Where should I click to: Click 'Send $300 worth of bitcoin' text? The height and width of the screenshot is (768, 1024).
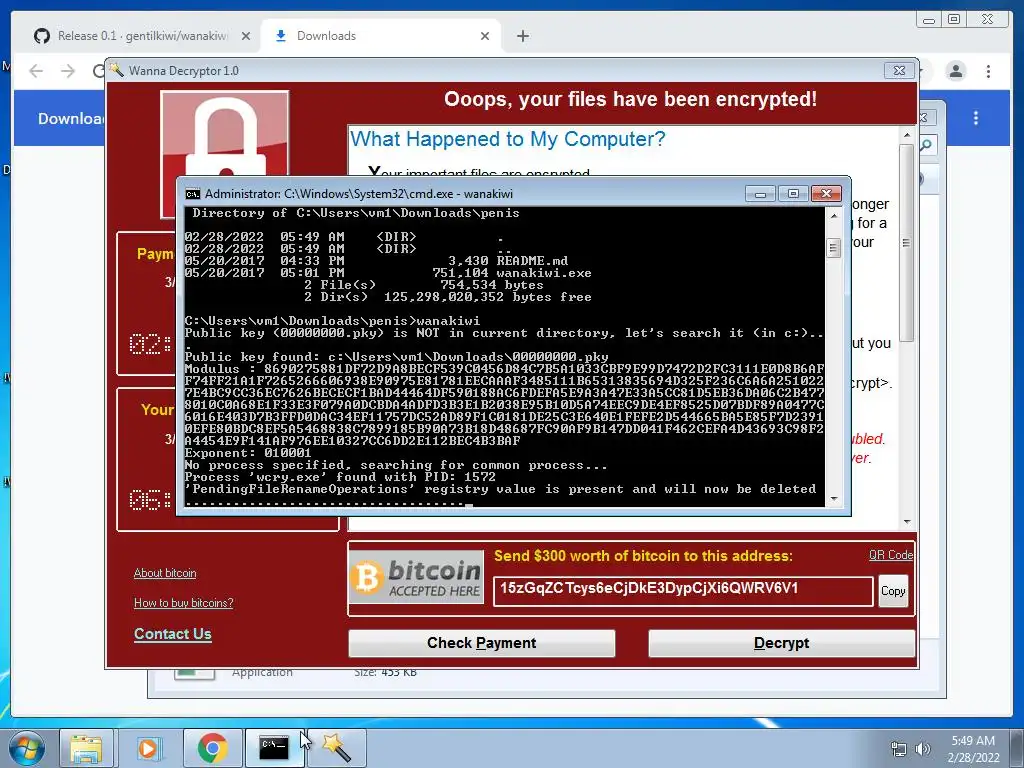(643, 556)
